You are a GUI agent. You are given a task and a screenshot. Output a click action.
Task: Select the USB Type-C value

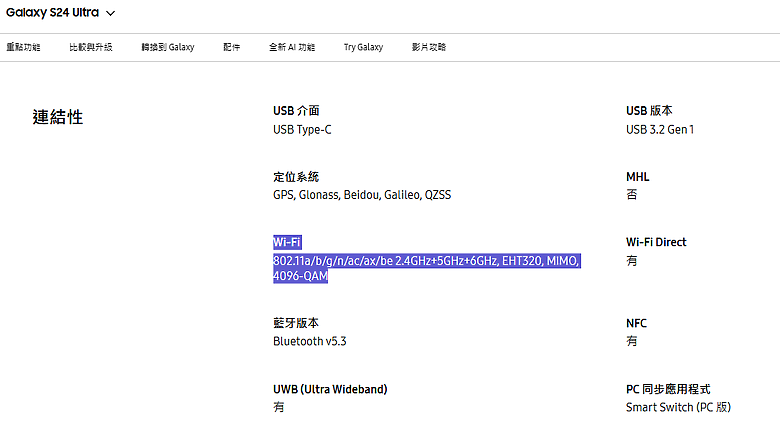point(302,129)
